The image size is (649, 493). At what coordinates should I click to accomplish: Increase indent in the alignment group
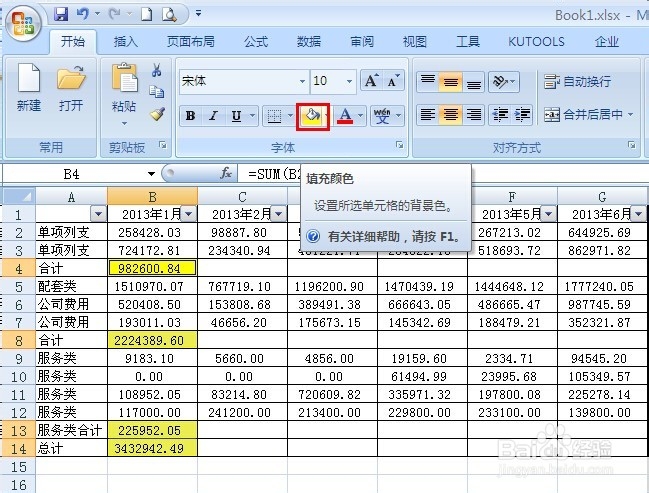(x=522, y=114)
